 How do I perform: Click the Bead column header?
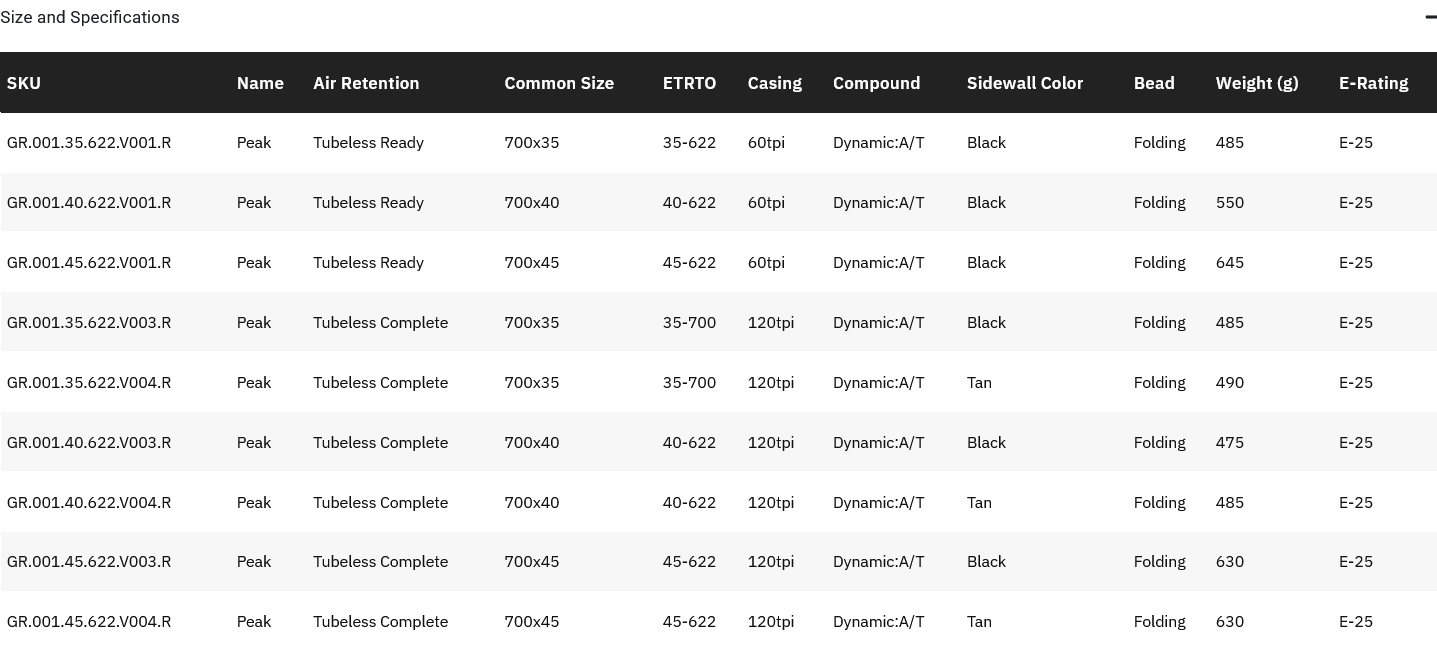tap(1154, 83)
